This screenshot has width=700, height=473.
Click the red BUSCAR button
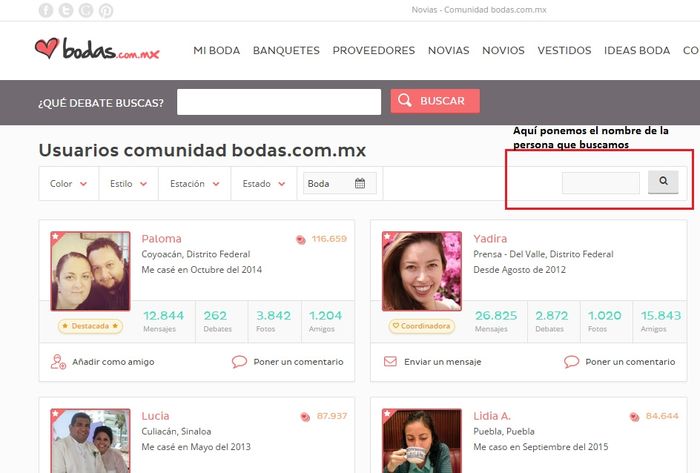[434, 101]
